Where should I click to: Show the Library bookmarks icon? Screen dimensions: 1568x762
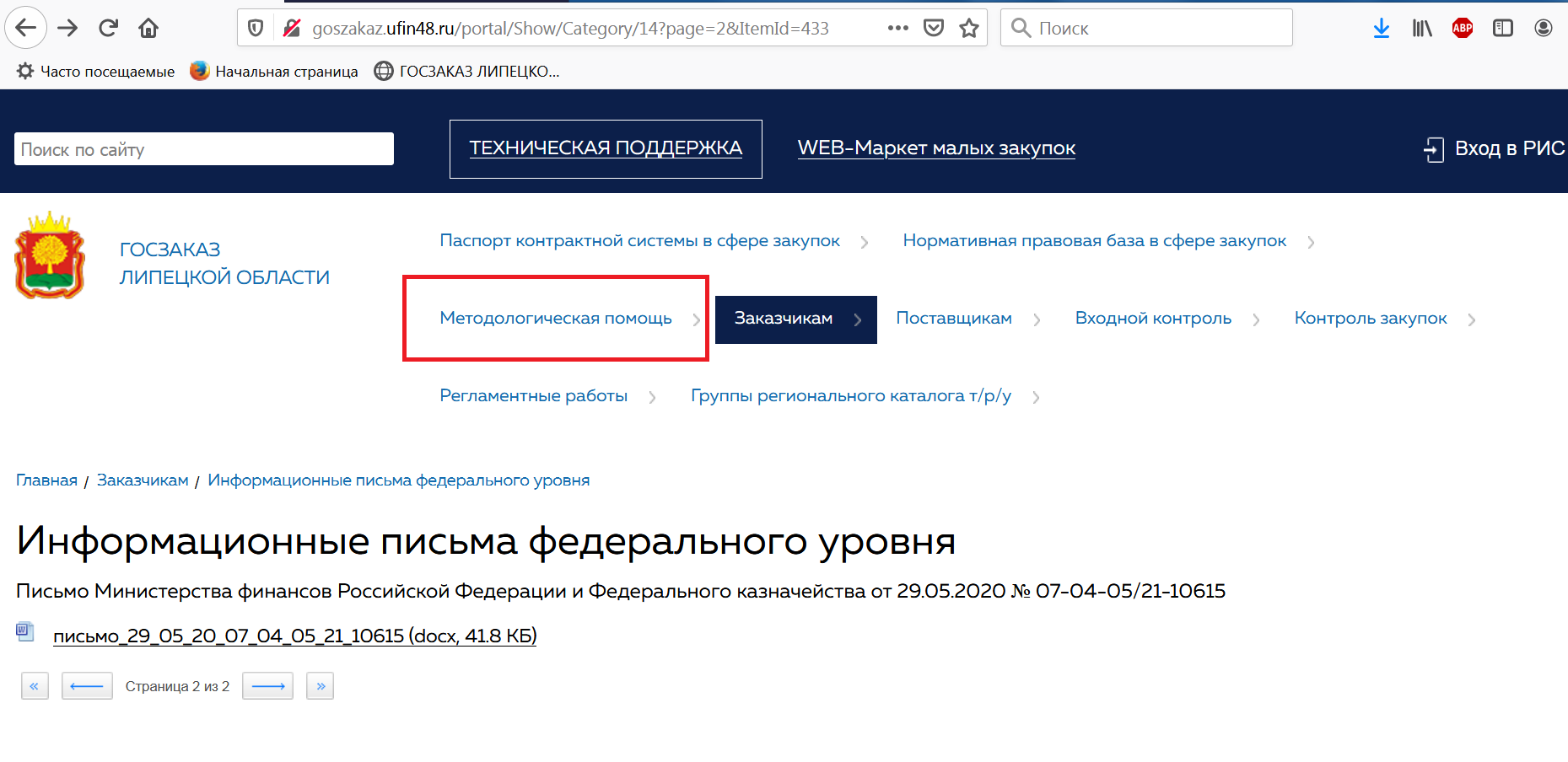tap(1422, 28)
